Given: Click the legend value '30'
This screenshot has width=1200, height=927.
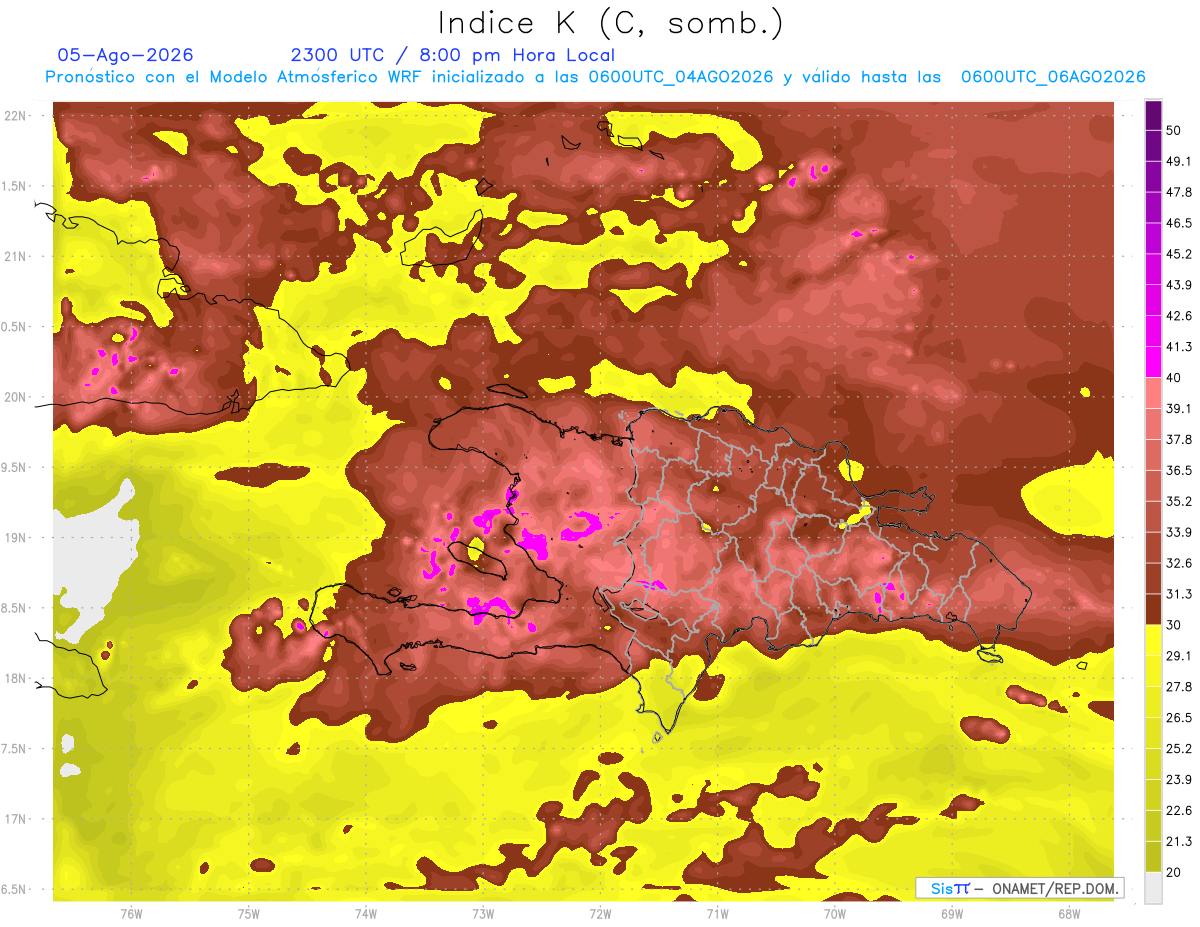Looking at the screenshot, I should (1175, 625).
